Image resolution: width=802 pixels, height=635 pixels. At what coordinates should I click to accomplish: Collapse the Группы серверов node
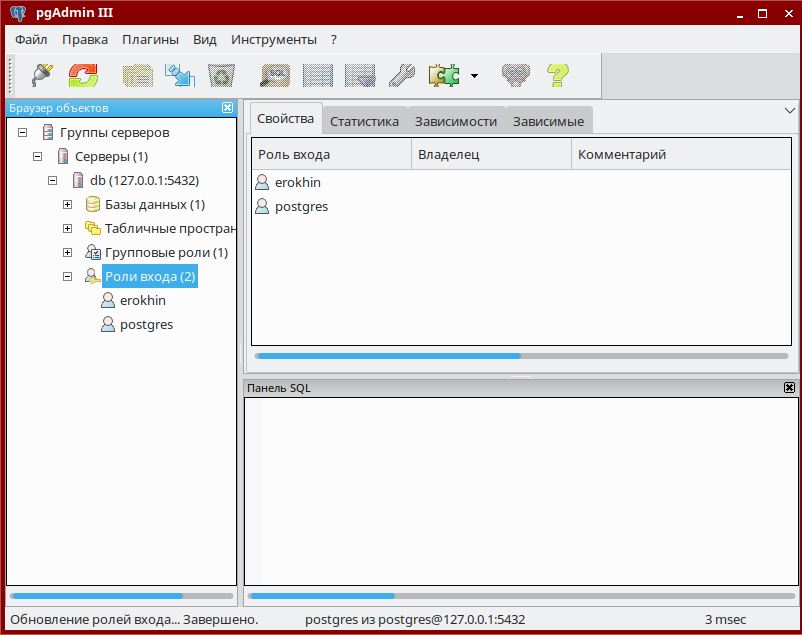(23, 133)
